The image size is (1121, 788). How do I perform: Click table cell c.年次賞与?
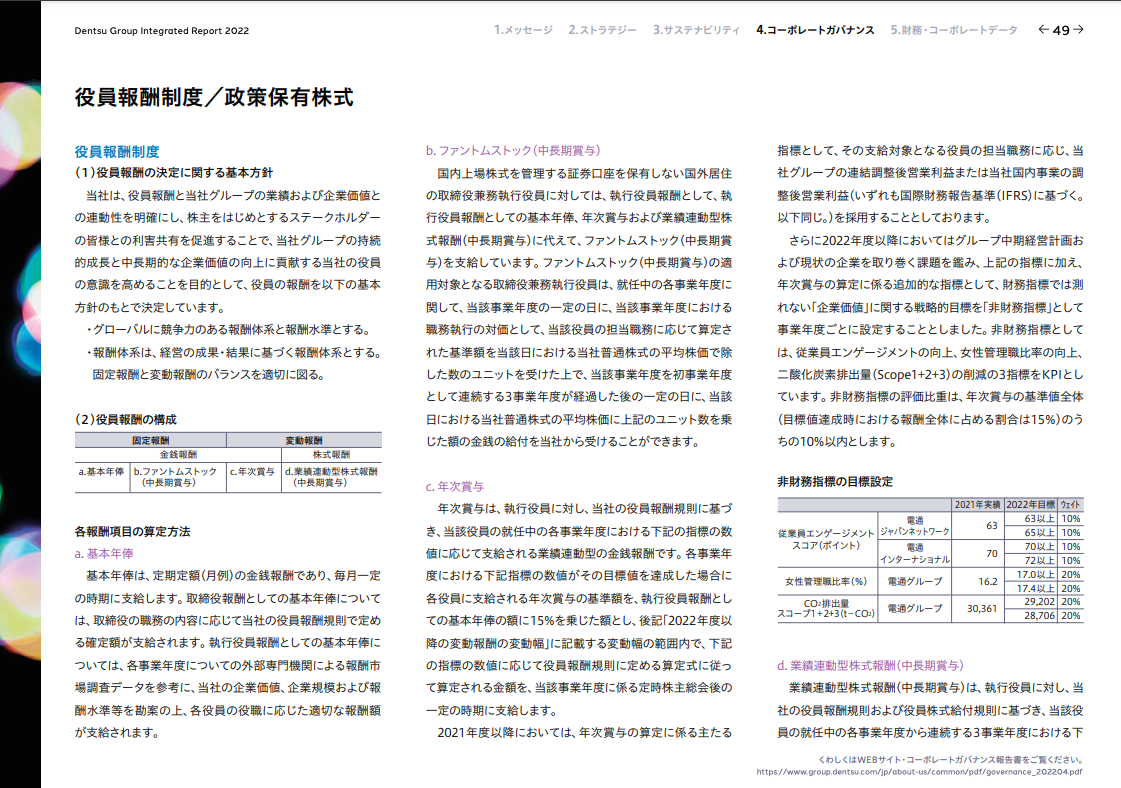[x=252, y=472]
